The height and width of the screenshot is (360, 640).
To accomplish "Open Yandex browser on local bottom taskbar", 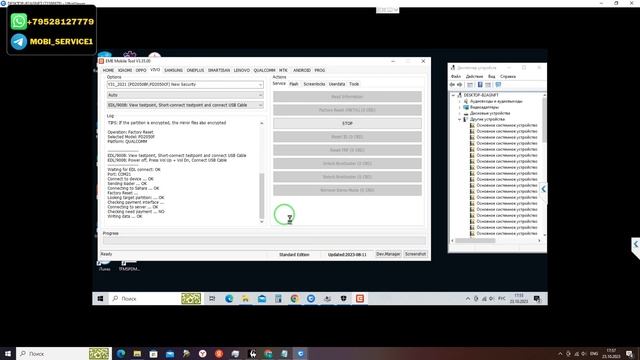I will [202, 353].
